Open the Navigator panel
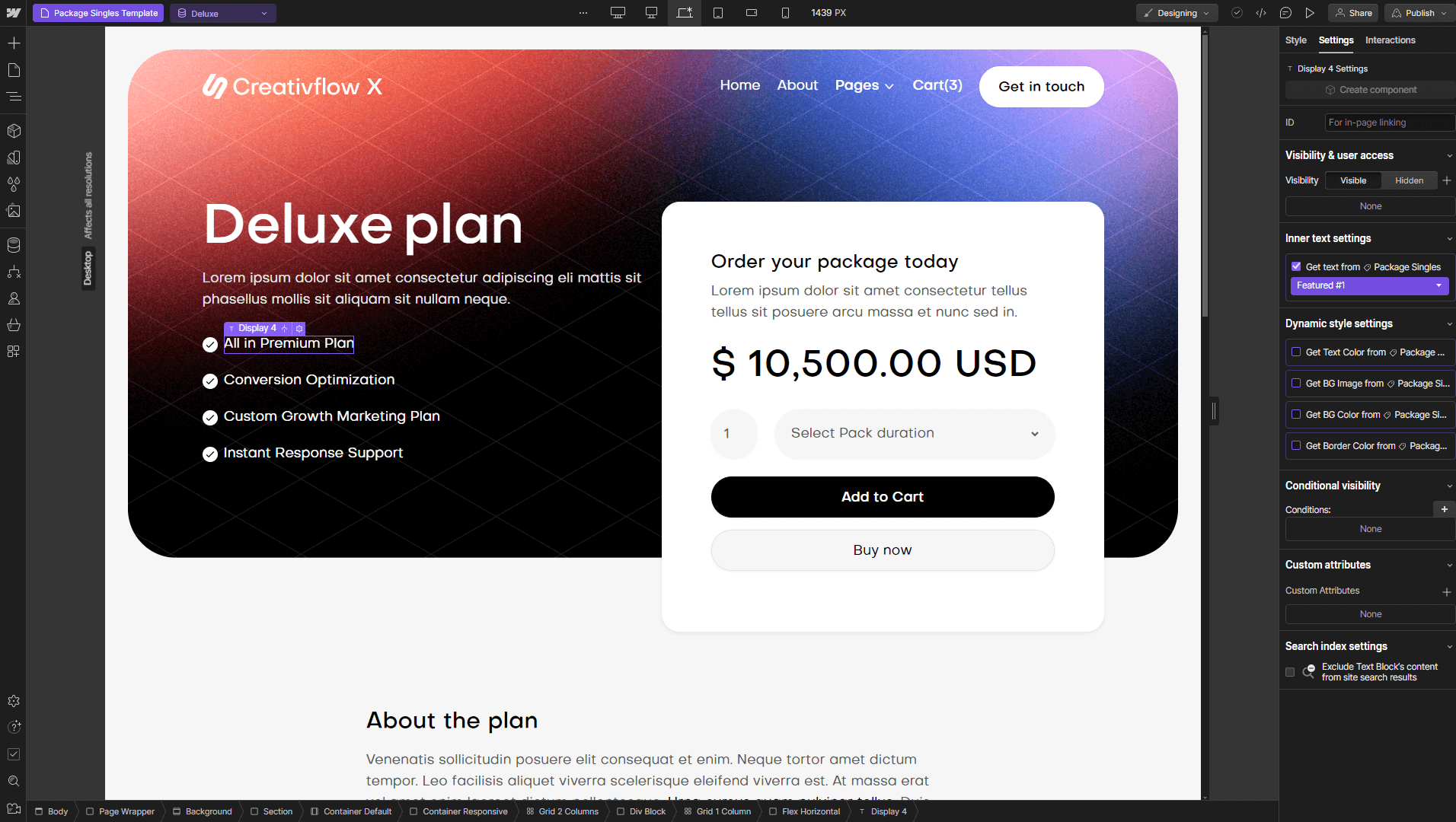The height and width of the screenshot is (822, 1456). click(14, 97)
